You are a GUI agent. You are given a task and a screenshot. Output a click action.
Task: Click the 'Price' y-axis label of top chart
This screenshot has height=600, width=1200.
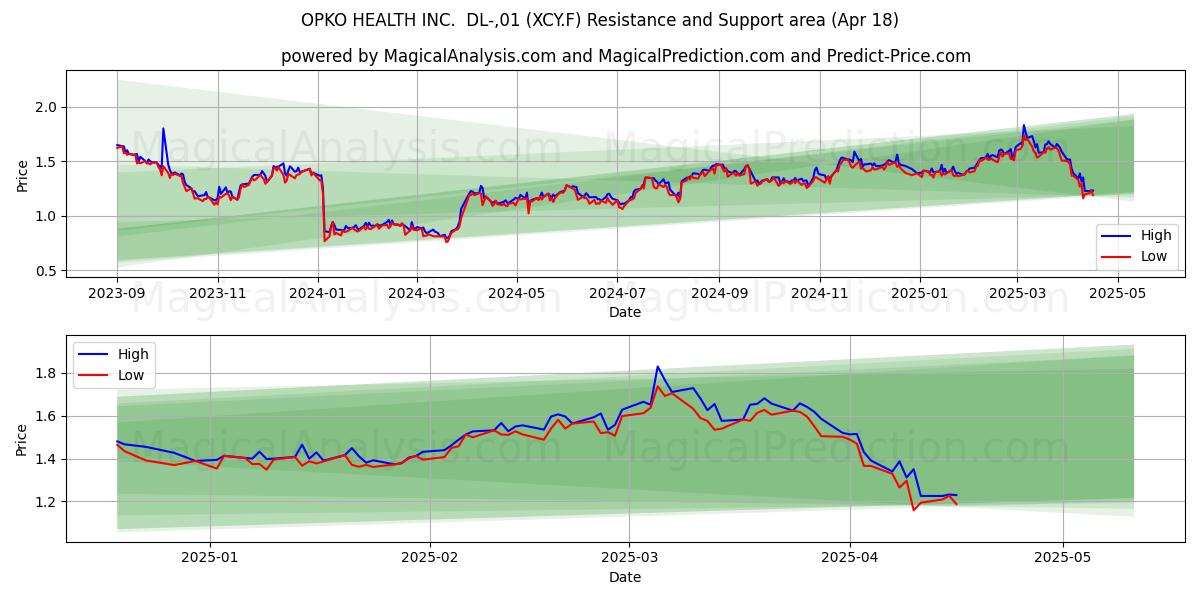tap(22, 174)
